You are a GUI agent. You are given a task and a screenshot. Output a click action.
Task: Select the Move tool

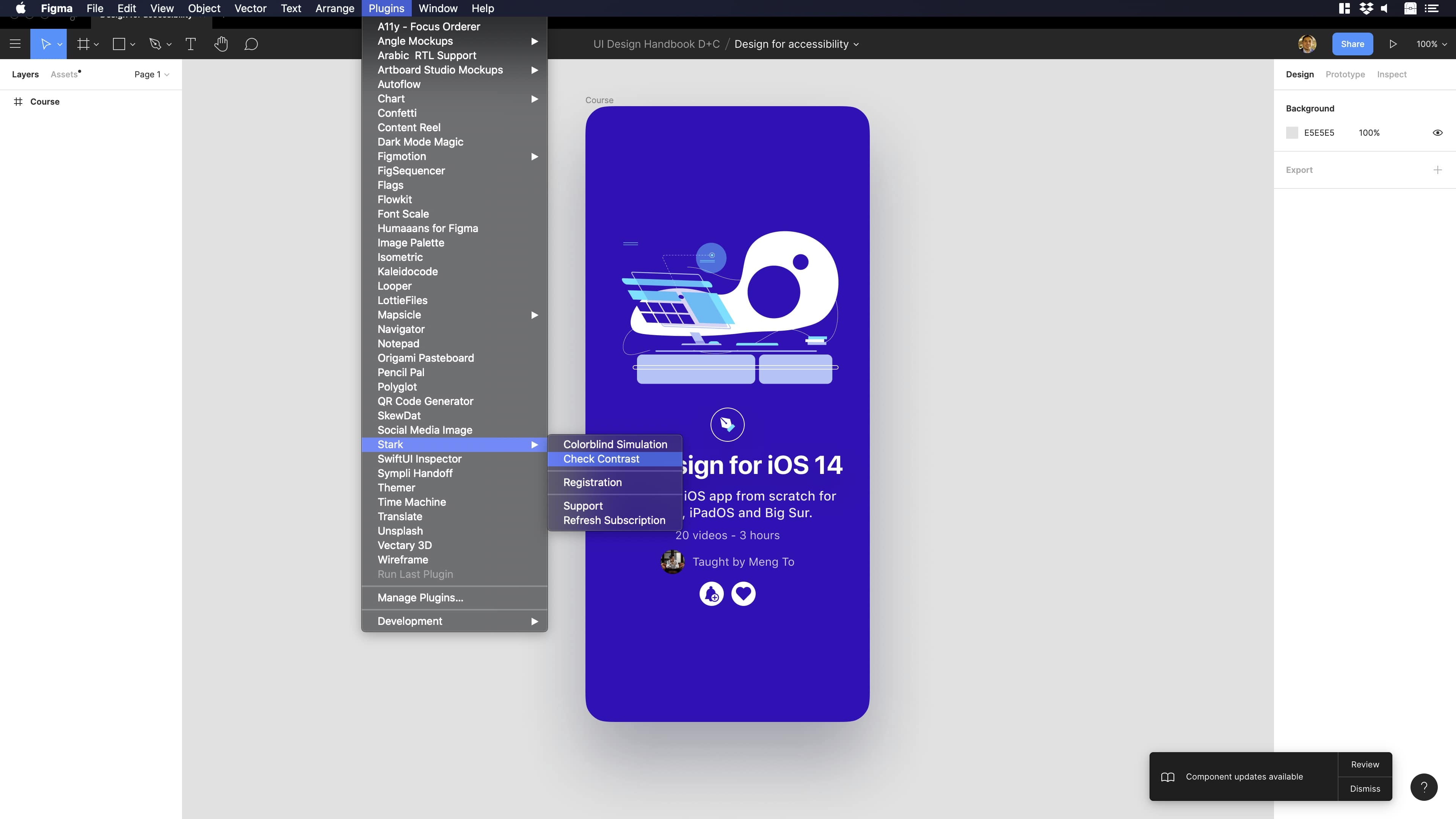45,44
